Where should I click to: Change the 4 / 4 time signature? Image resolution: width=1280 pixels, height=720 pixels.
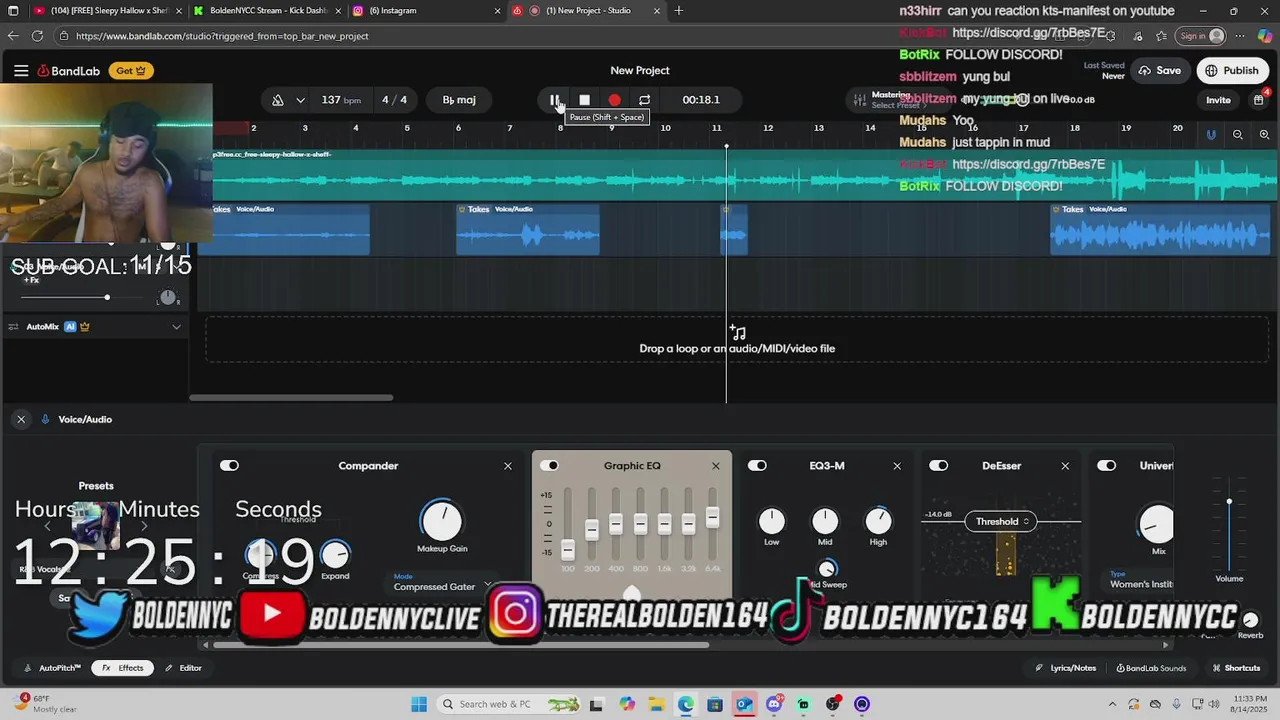pyautogui.click(x=394, y=100)
